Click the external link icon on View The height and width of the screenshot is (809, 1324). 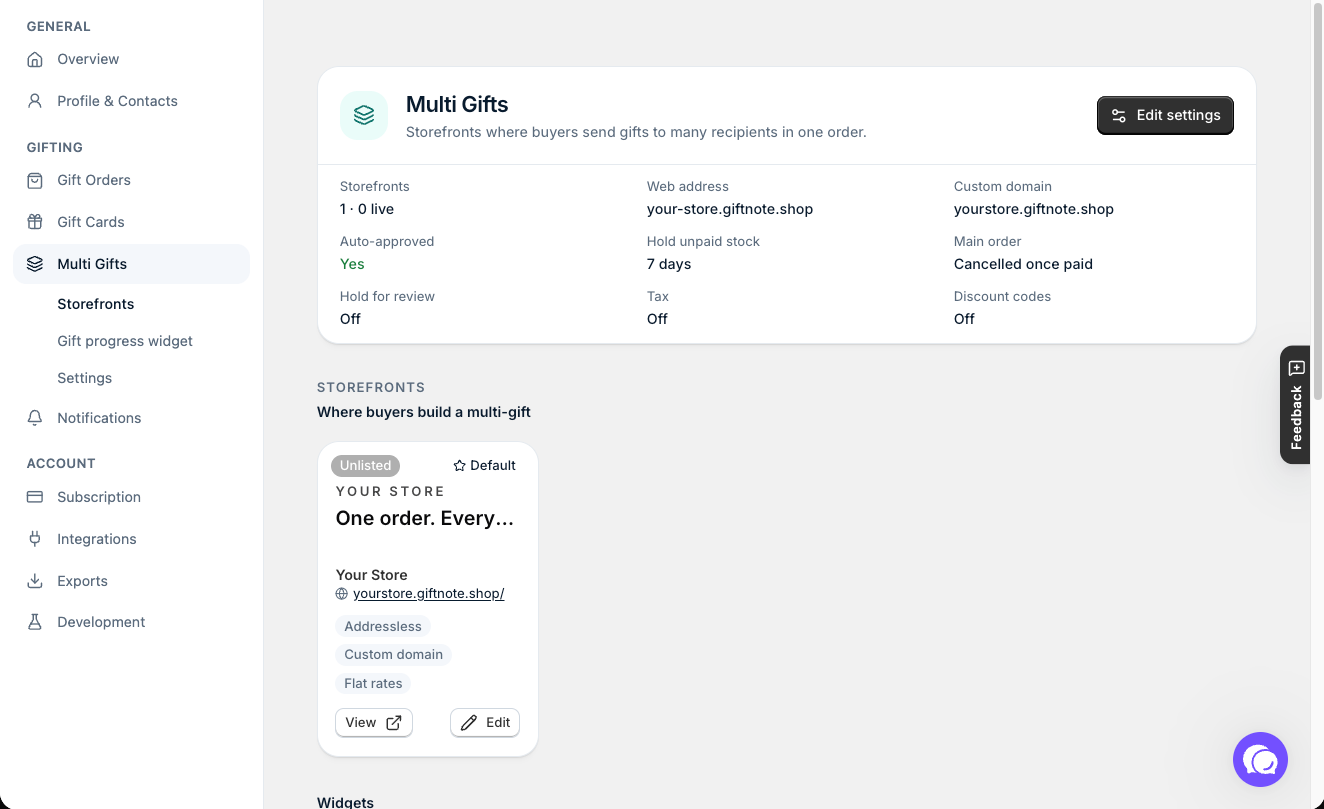click(394, 722)
